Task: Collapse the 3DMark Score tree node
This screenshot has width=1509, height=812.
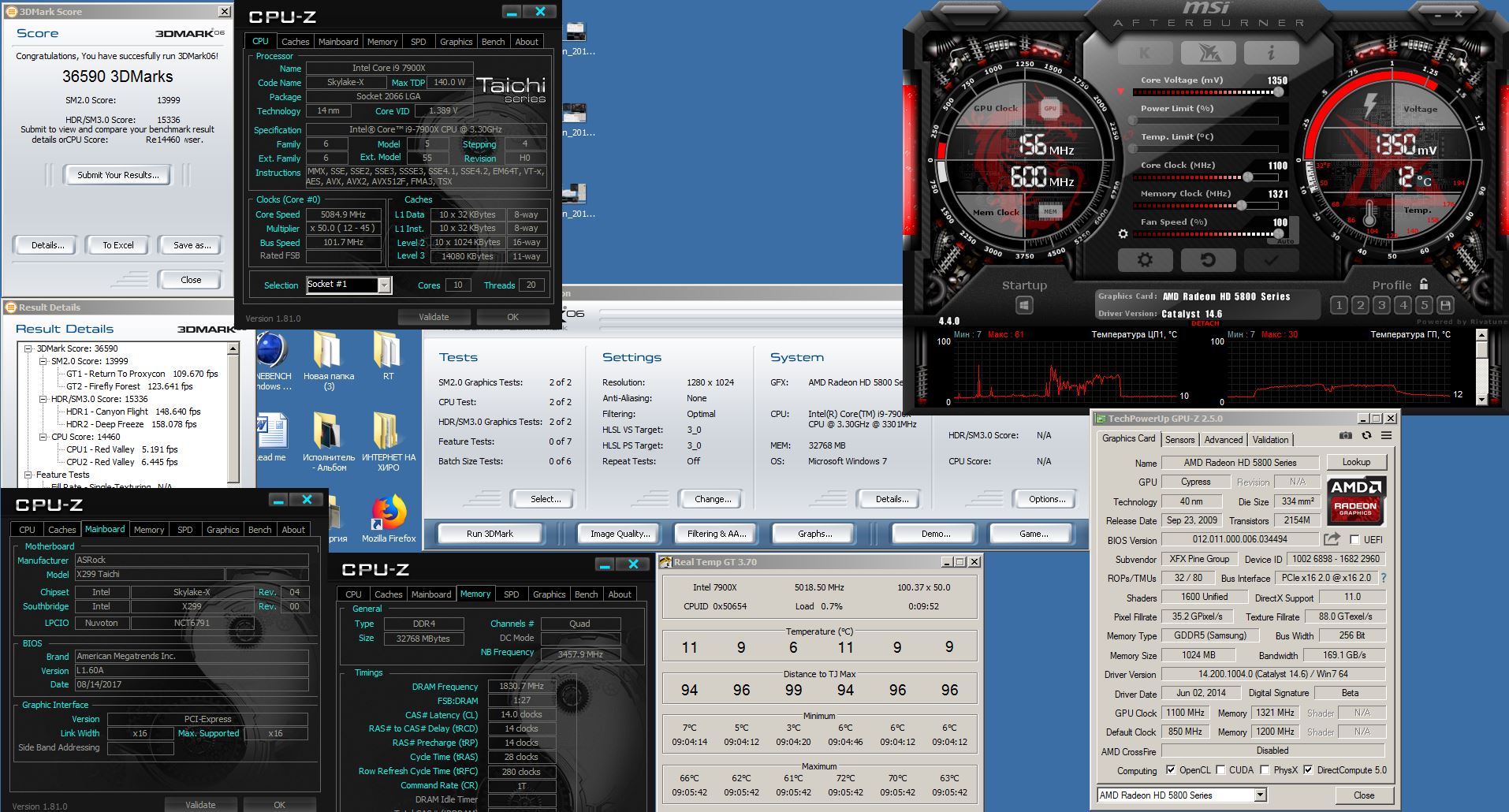Action: [28, 348]
